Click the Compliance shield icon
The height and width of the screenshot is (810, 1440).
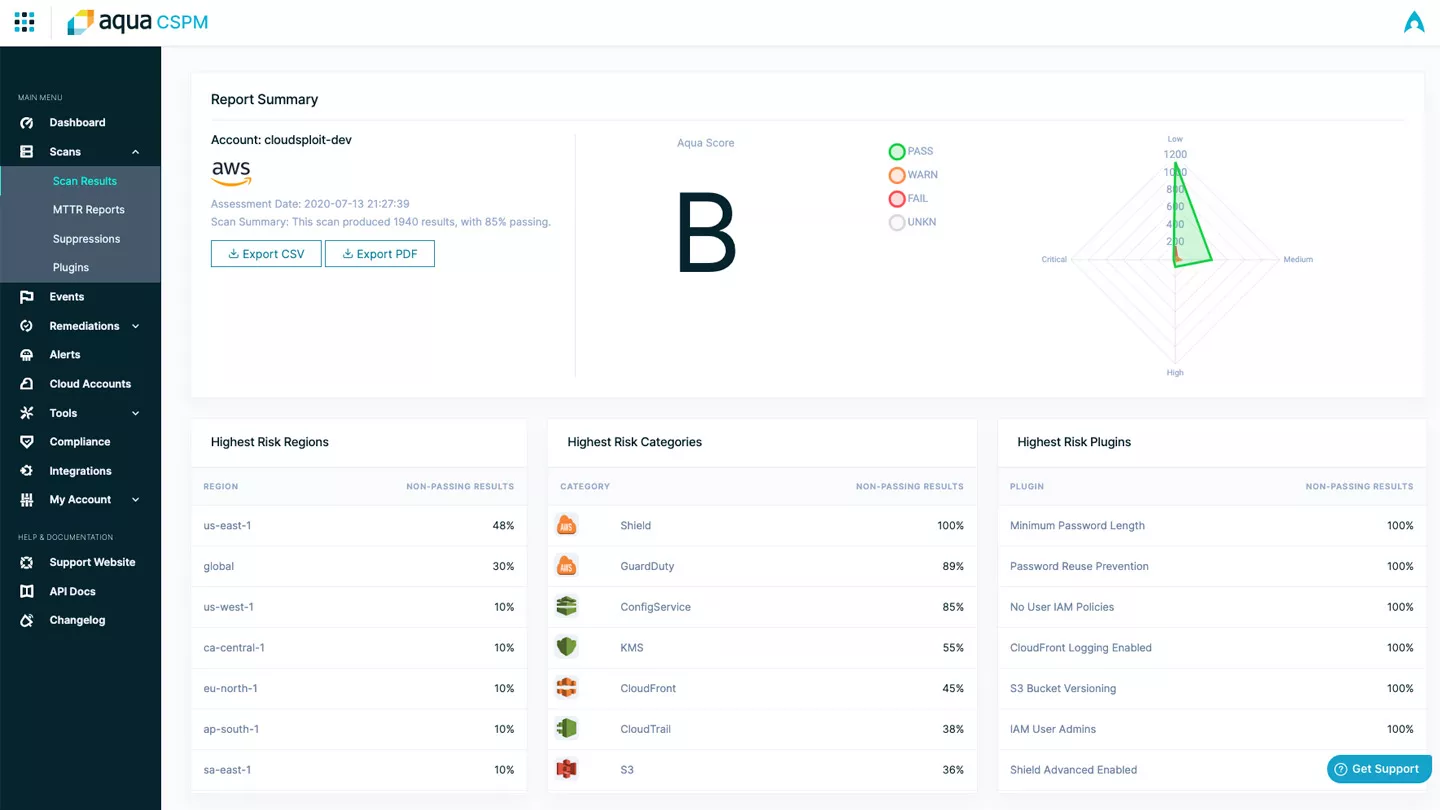[25, 441]
